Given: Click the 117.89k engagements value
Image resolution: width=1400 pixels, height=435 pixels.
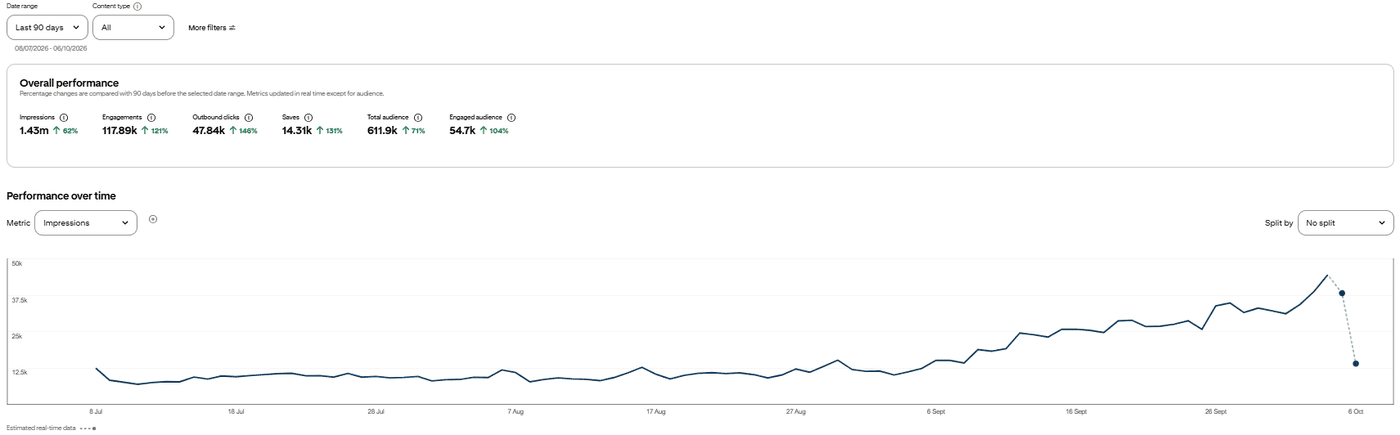Looking at the screenshot, I should click(x=119, y=130).
